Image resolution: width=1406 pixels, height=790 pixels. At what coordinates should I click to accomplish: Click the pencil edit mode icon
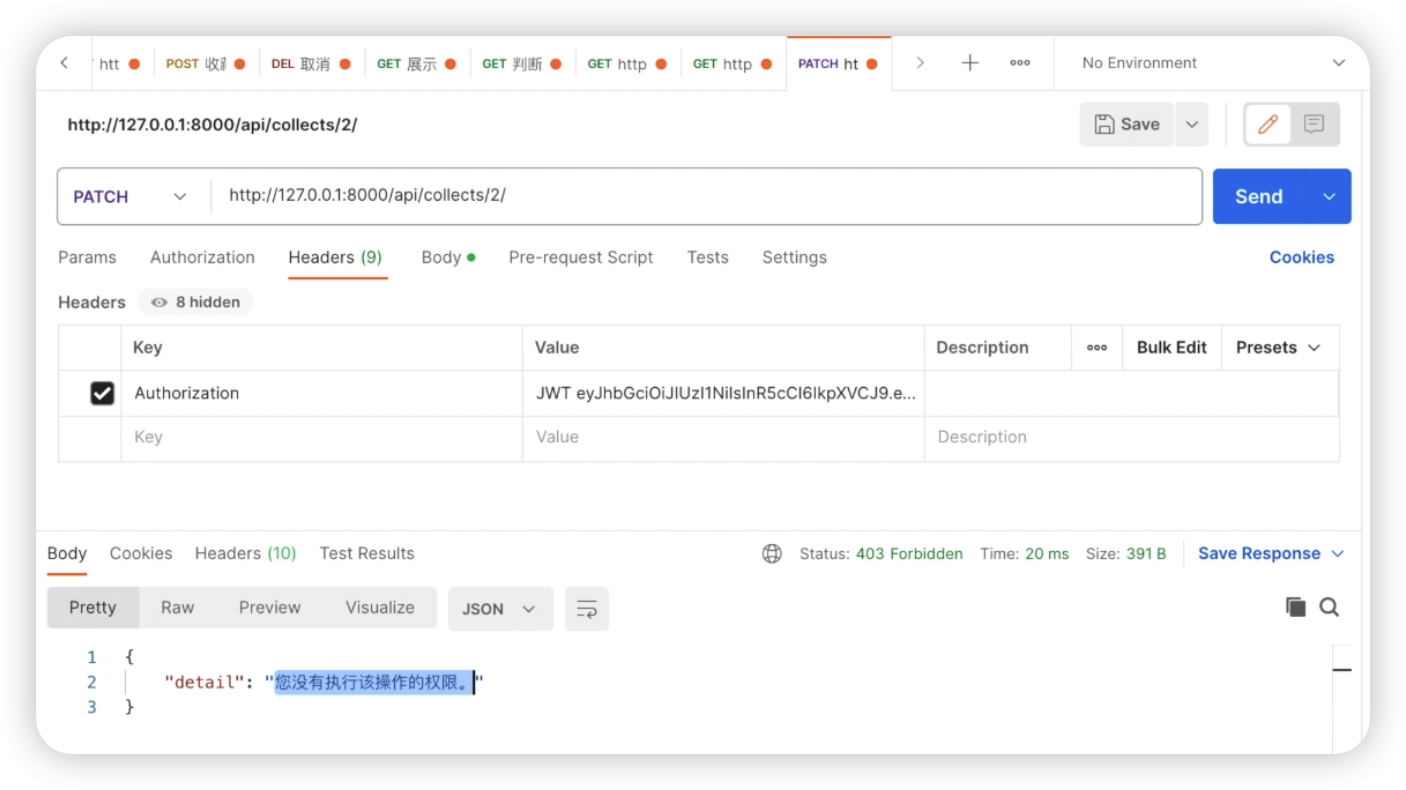pyautogui.click(x=1268, y=124)
